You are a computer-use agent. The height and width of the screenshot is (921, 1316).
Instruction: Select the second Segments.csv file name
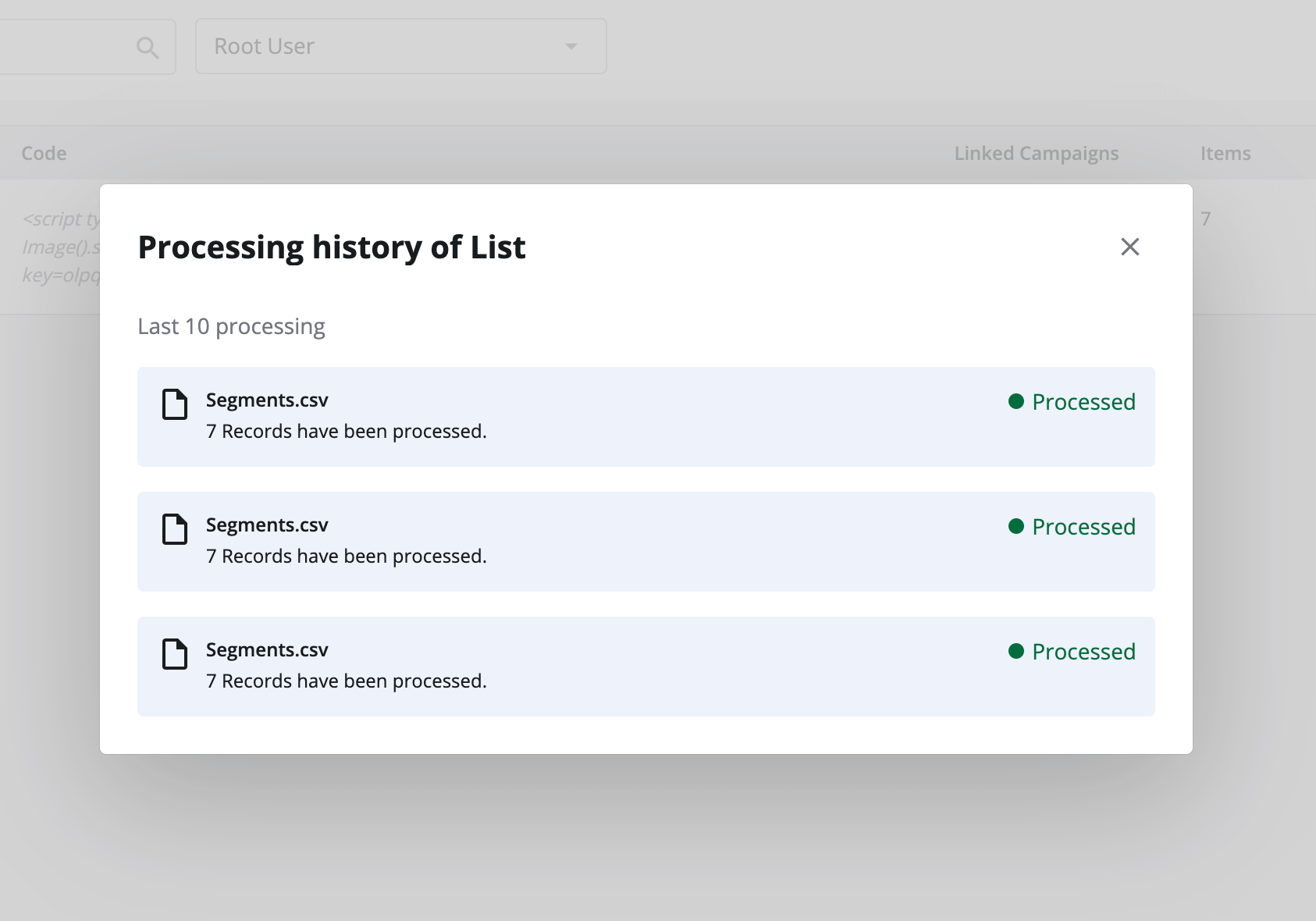pos(267,525)
